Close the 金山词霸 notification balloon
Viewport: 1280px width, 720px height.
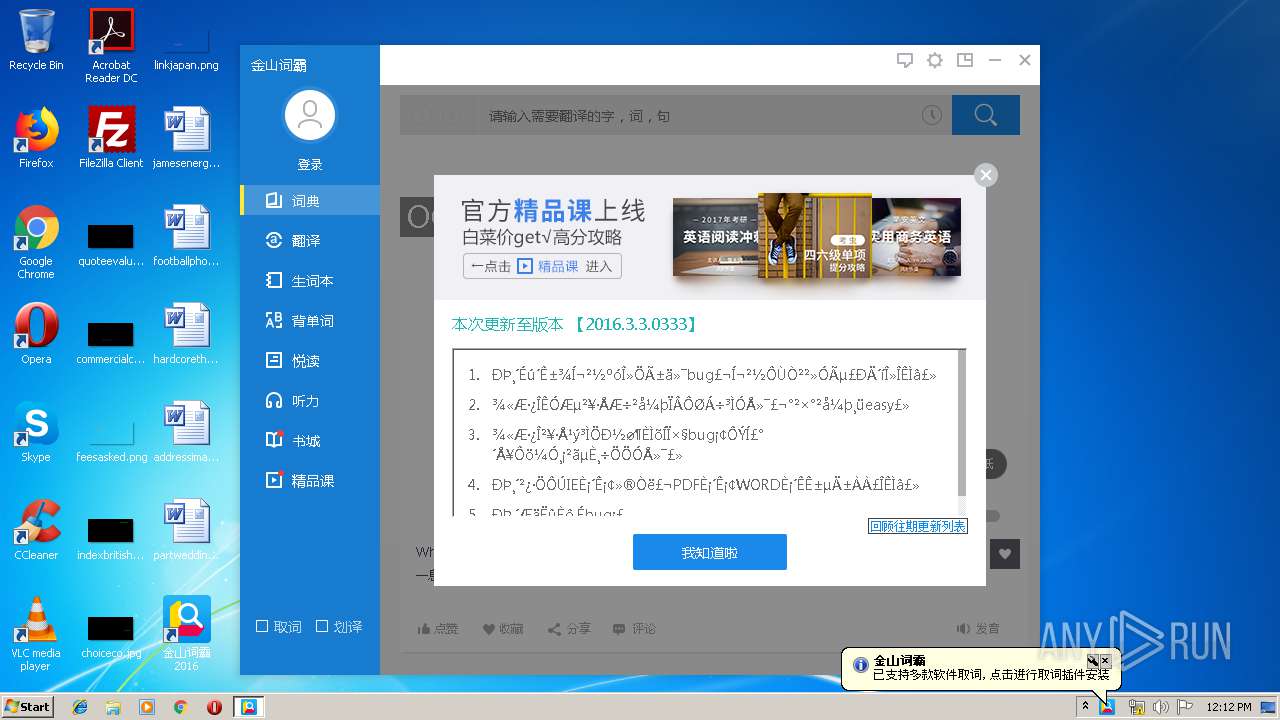1105,661
